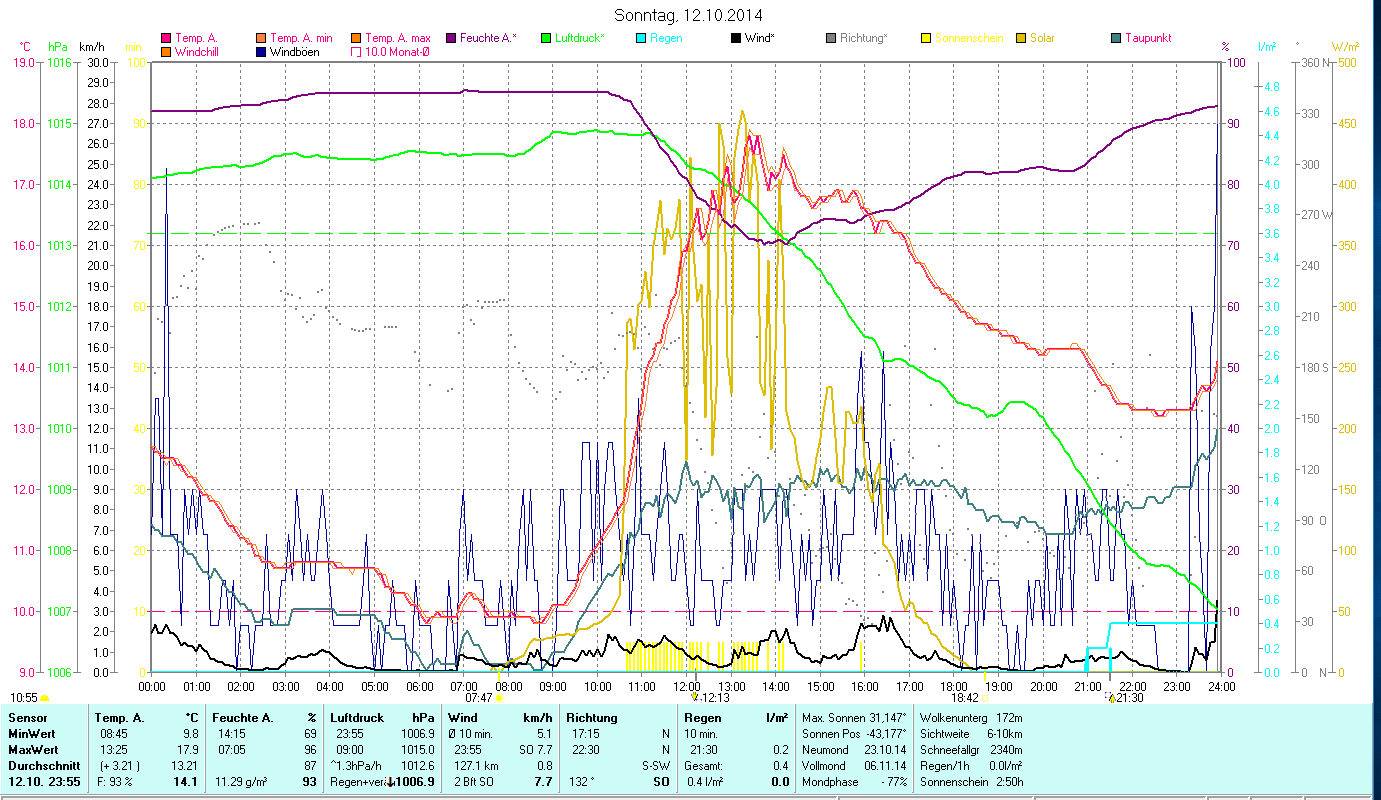The width and height of the screenshot is (1381, 800).
Task: Click the sunrise sun icon beside 07:47
Action: [498, 698]
